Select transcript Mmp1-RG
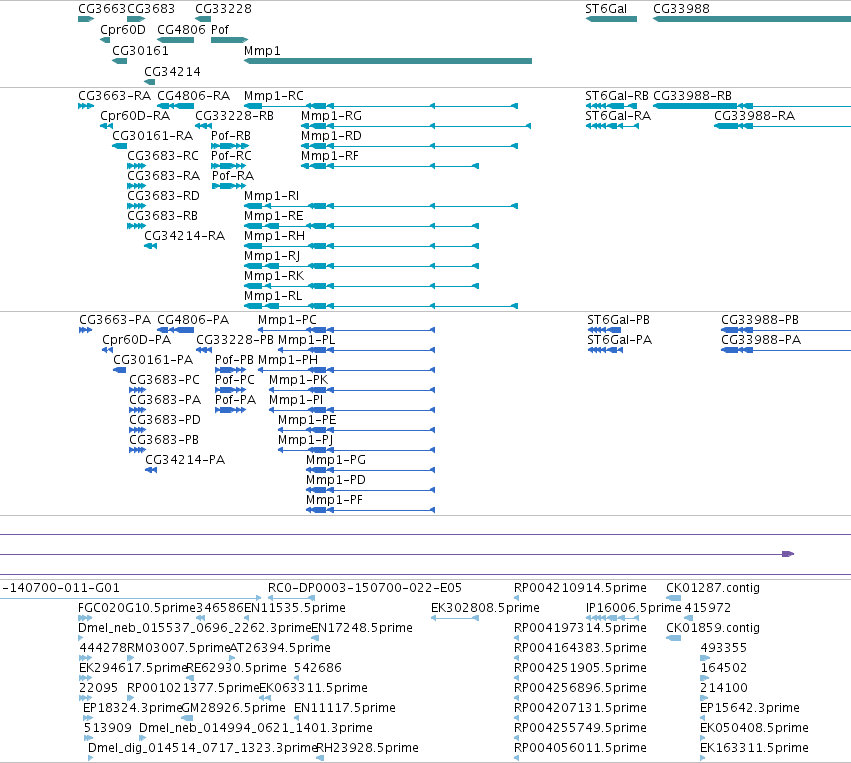Viewport: 851px width, 763px height. pyautogui.click(x=416, y=126)
